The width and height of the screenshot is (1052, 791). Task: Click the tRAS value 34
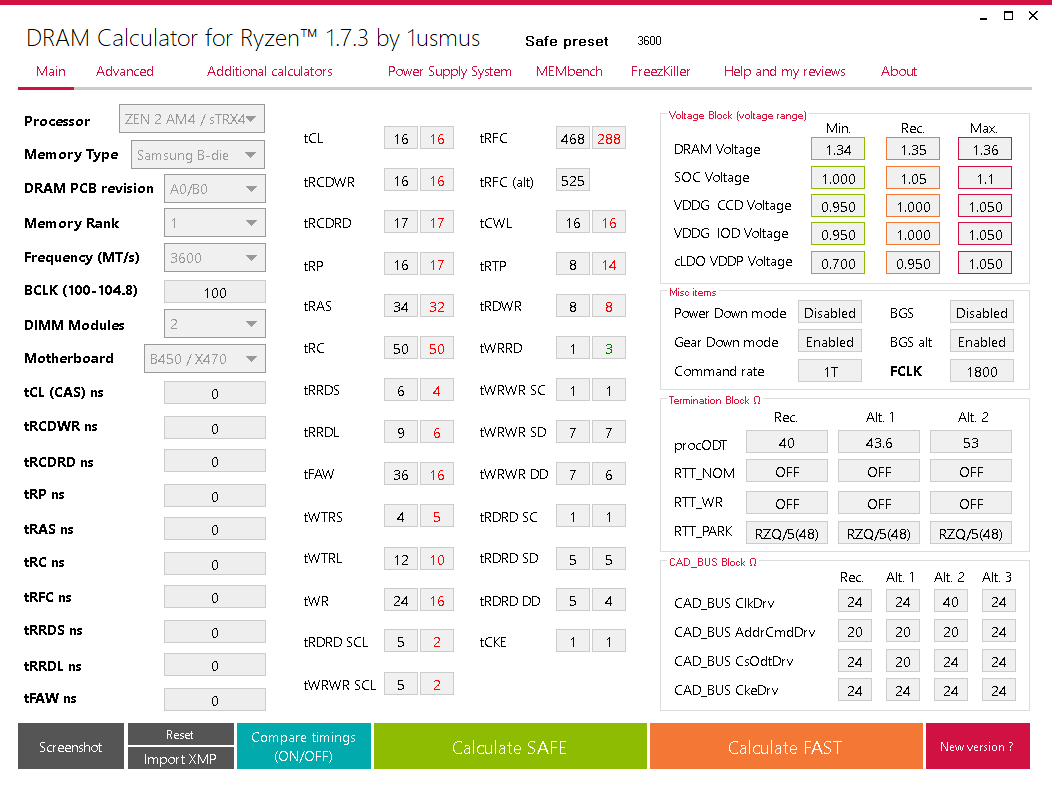pos(401,307)
